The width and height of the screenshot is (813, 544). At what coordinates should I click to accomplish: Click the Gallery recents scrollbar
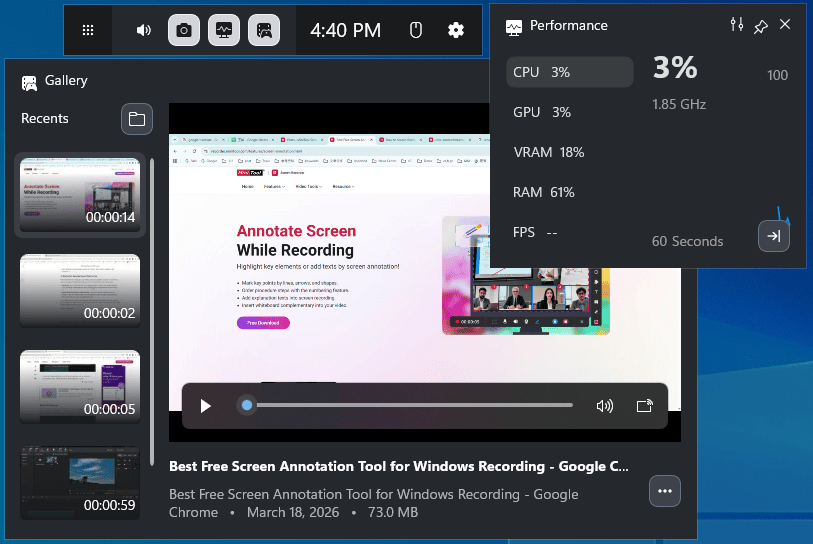point(152,312)
